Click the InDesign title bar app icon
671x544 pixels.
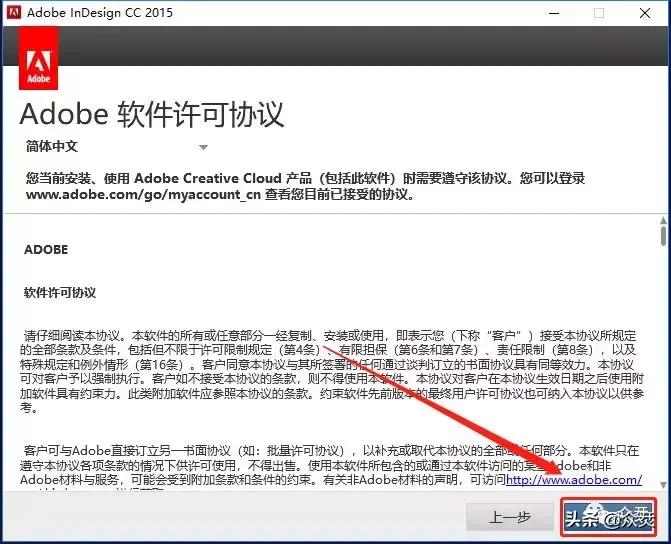(14, 12)
